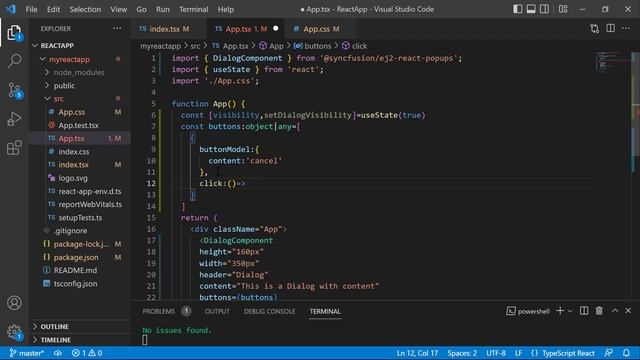Open the Accounts icon in activity bar
This screenshot has height=360, width=640.
pyautogui.click(x=14, y=303)
